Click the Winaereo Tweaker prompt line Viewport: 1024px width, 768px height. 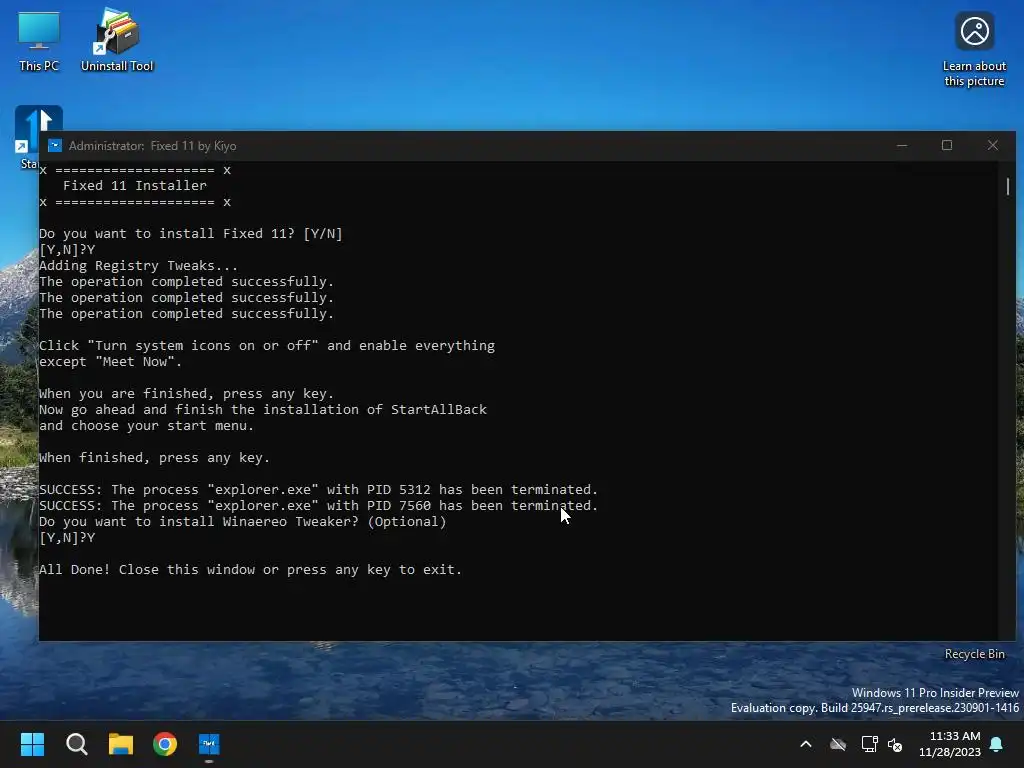(x=243, y=522)
